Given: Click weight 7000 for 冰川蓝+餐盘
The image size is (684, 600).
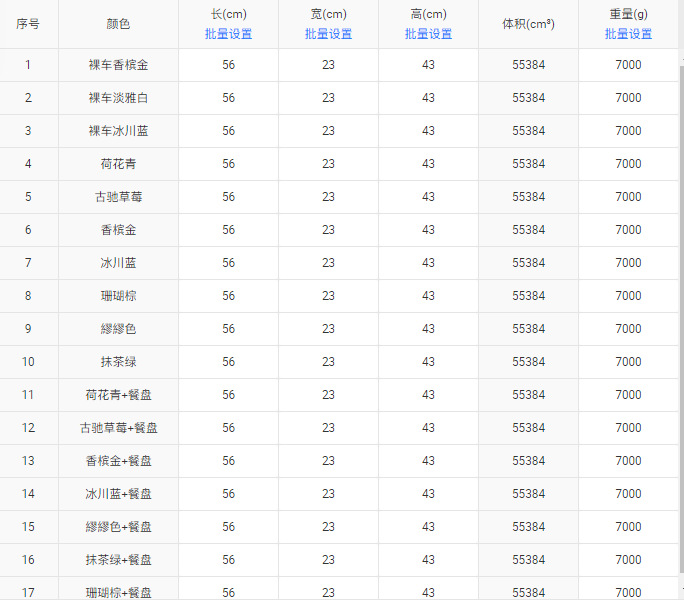Looking at the screenshot, I should pos(628,494).
